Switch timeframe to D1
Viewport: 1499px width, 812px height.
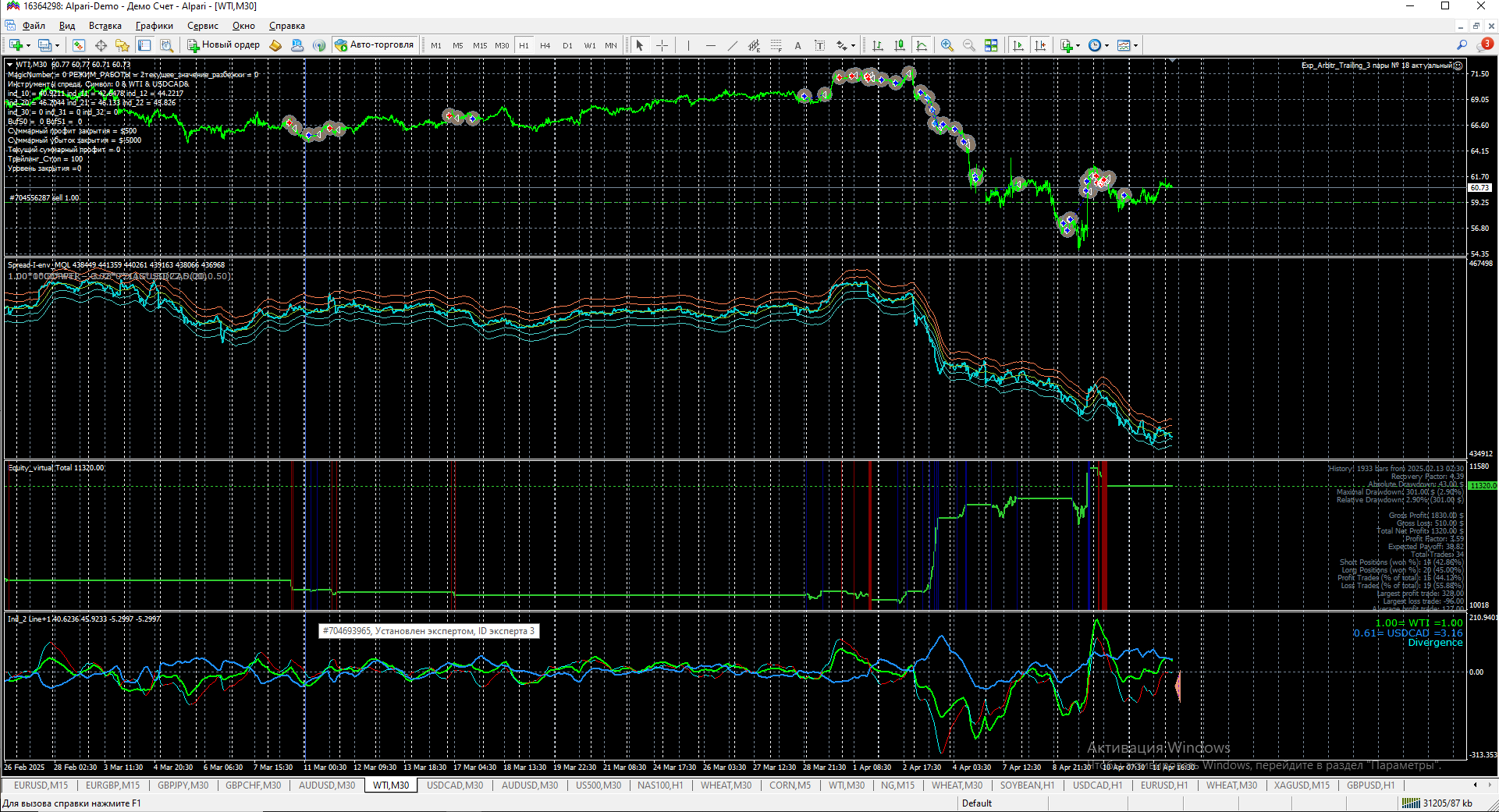pyautogui.click(x=567, y=45)
